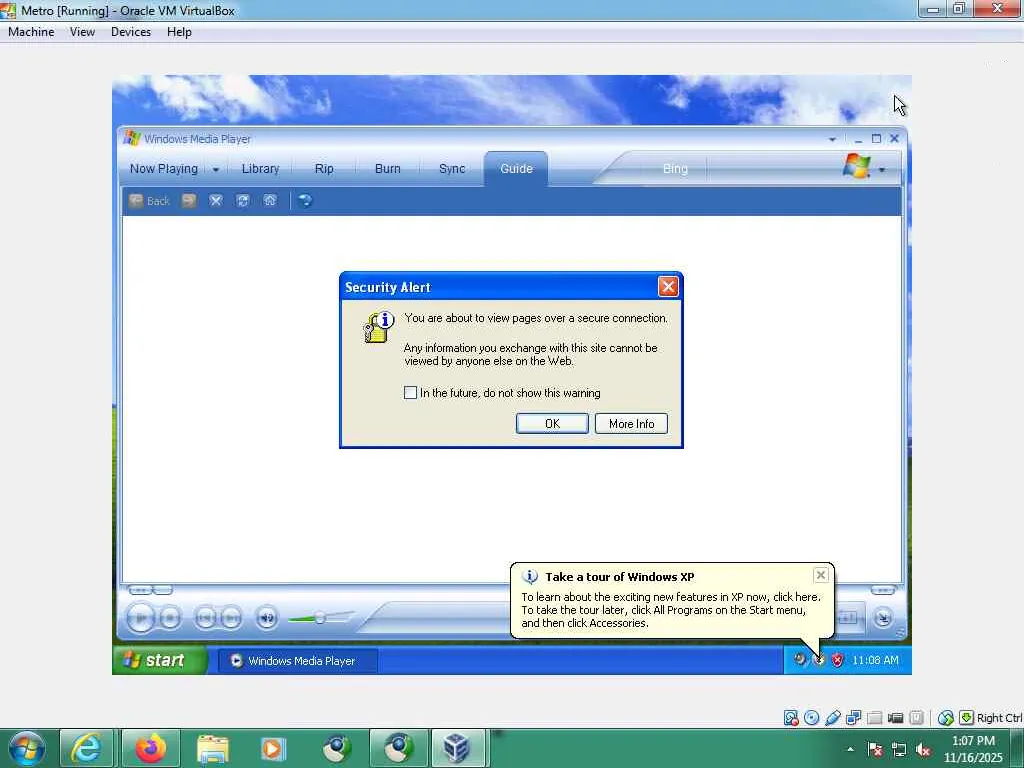Viewport: 1024px width, 768px height.
Task: Click the network adapters icon in VirtualBox status bar
Action: pos(854,718)
